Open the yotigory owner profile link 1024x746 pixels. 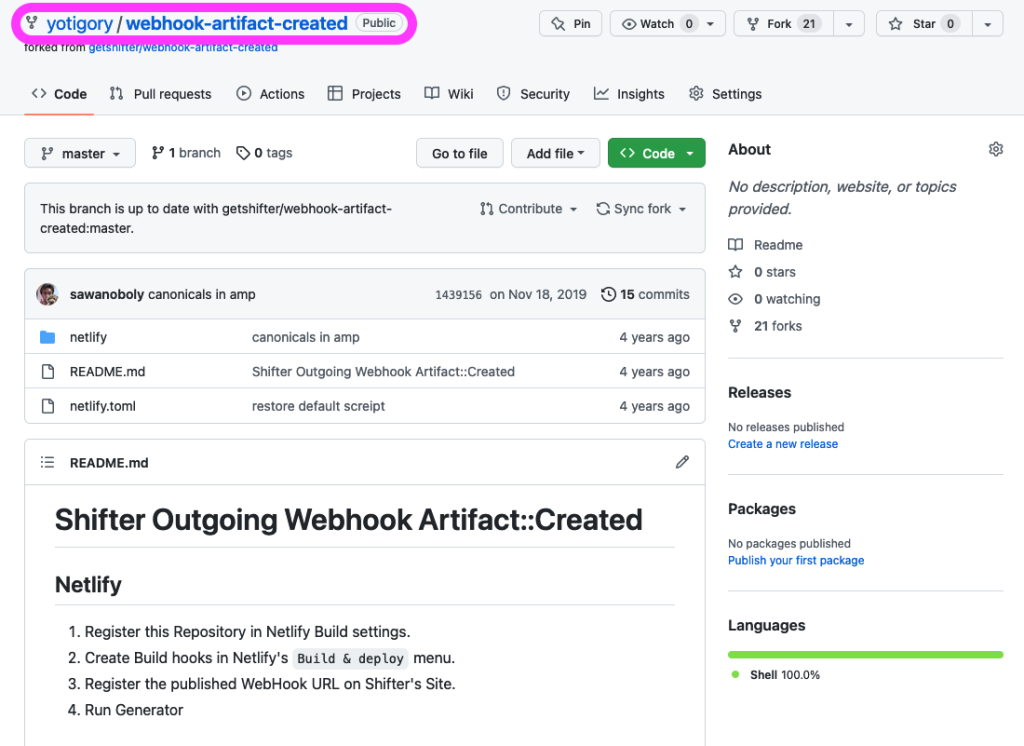(80, 24)
